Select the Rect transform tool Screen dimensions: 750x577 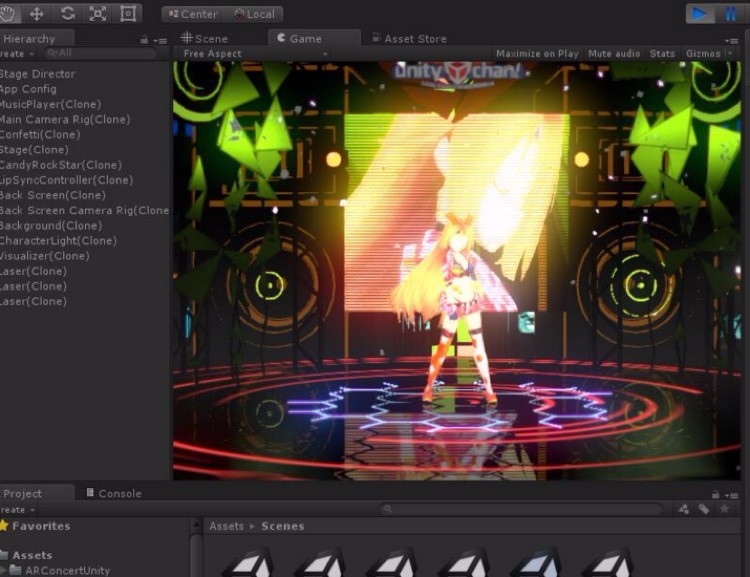pyautogui.click(x=128, y=13)
